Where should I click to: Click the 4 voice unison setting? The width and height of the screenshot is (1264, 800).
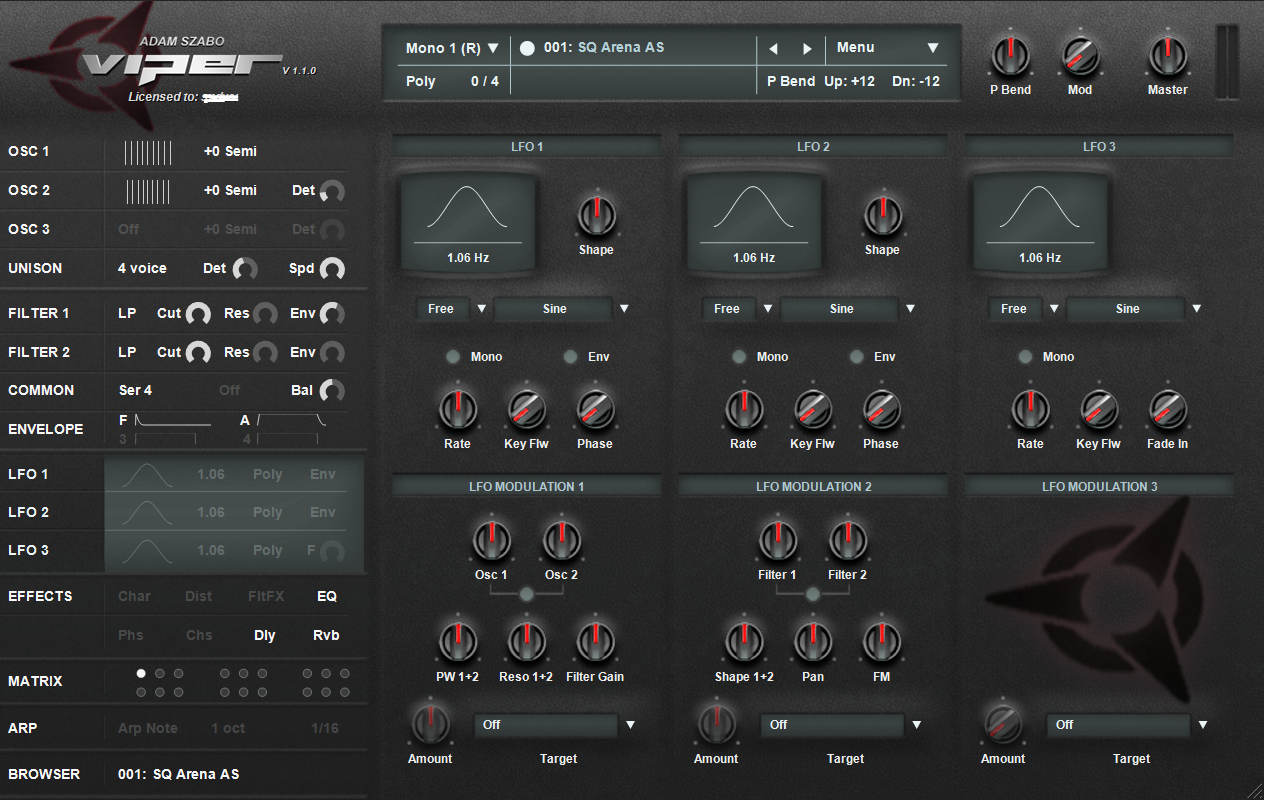(x=142, y=269)
